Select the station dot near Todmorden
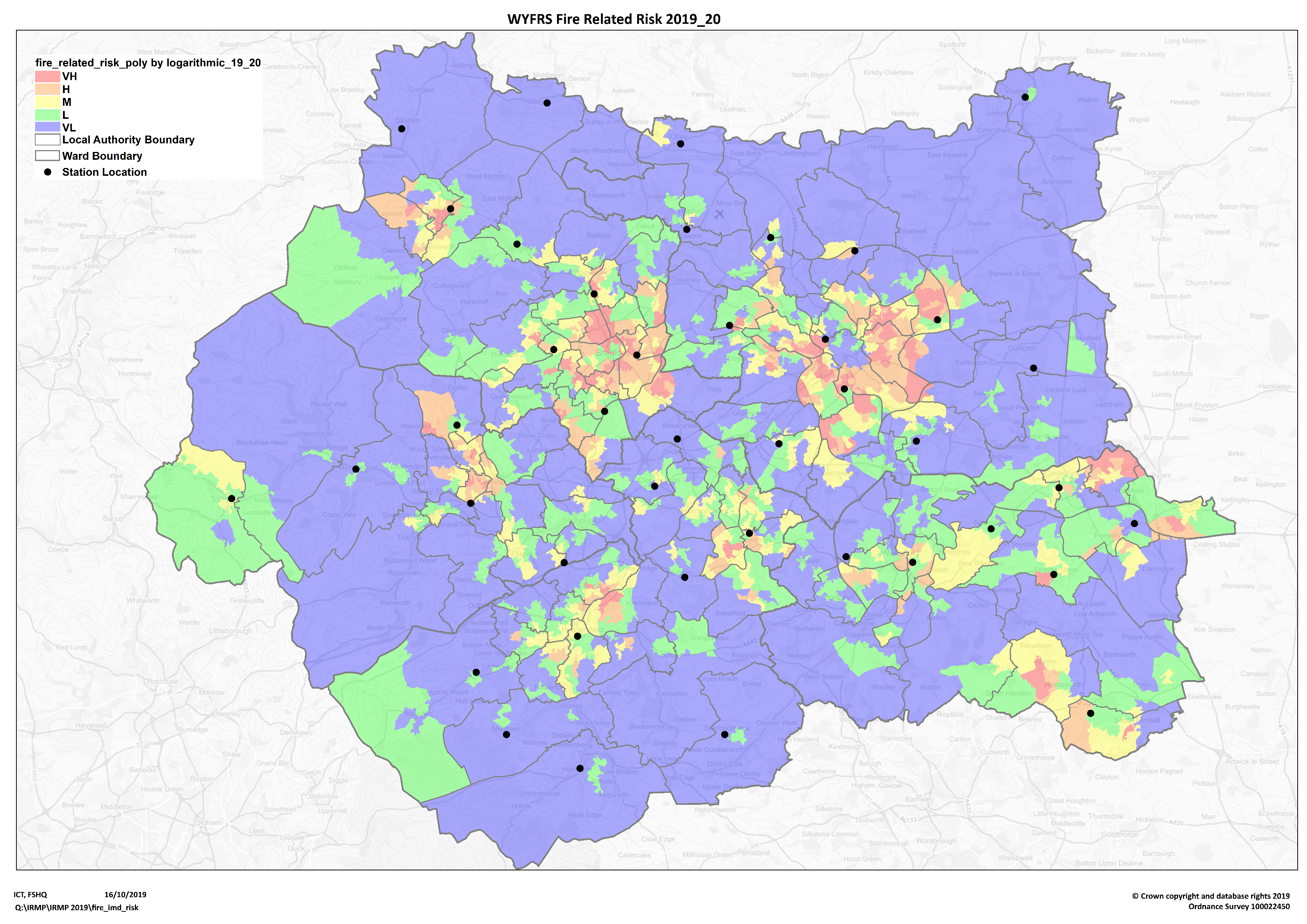This screenshot has width=1307, height=924. click(231, 498)
